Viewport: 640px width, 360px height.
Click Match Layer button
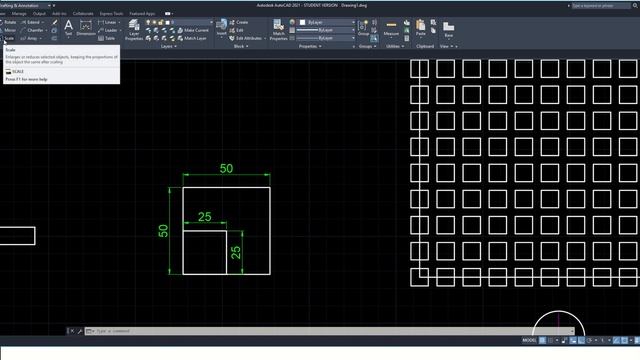(x=192, y=38)
